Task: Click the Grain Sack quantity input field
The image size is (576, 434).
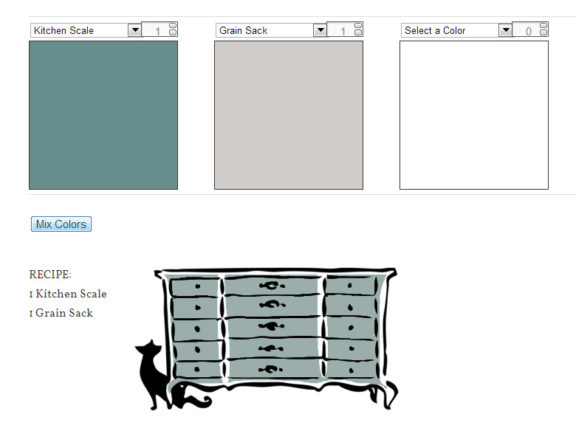Action: [341, 30]
